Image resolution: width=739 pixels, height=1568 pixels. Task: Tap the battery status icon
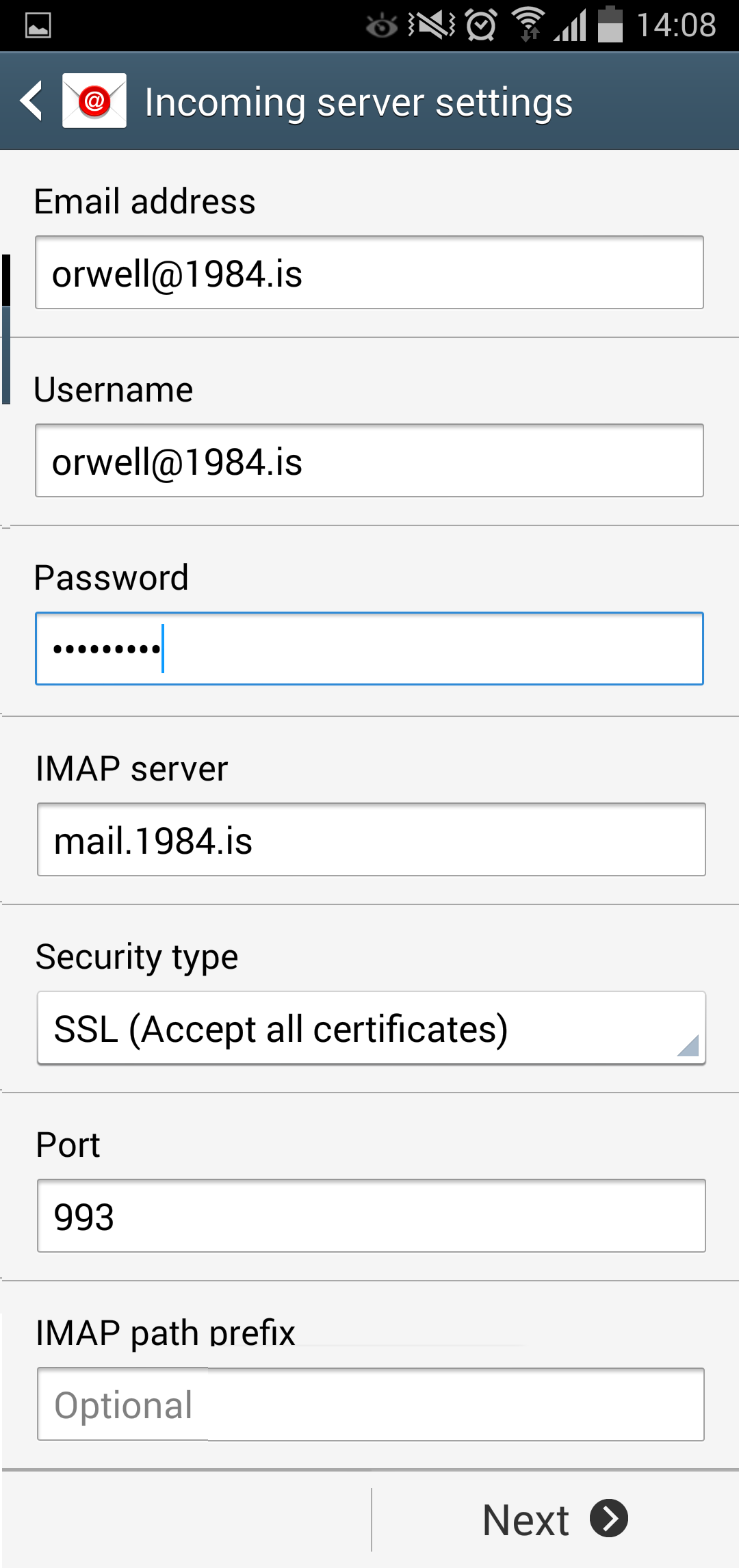pos(610,25)
